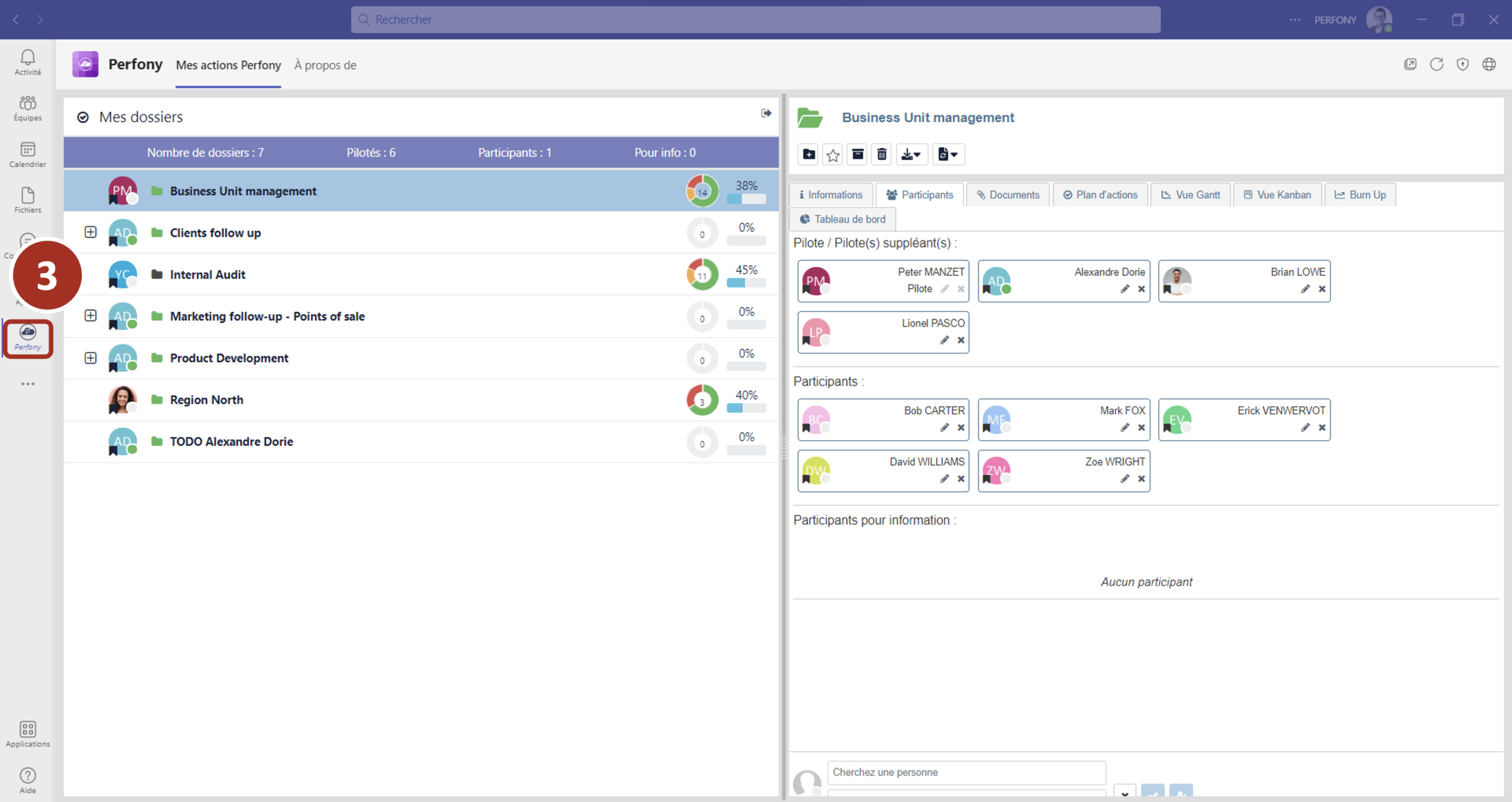Click Internal Audit 45% progress bar
This screenshot has height=802, width=1512.
[x=745, y=283]
